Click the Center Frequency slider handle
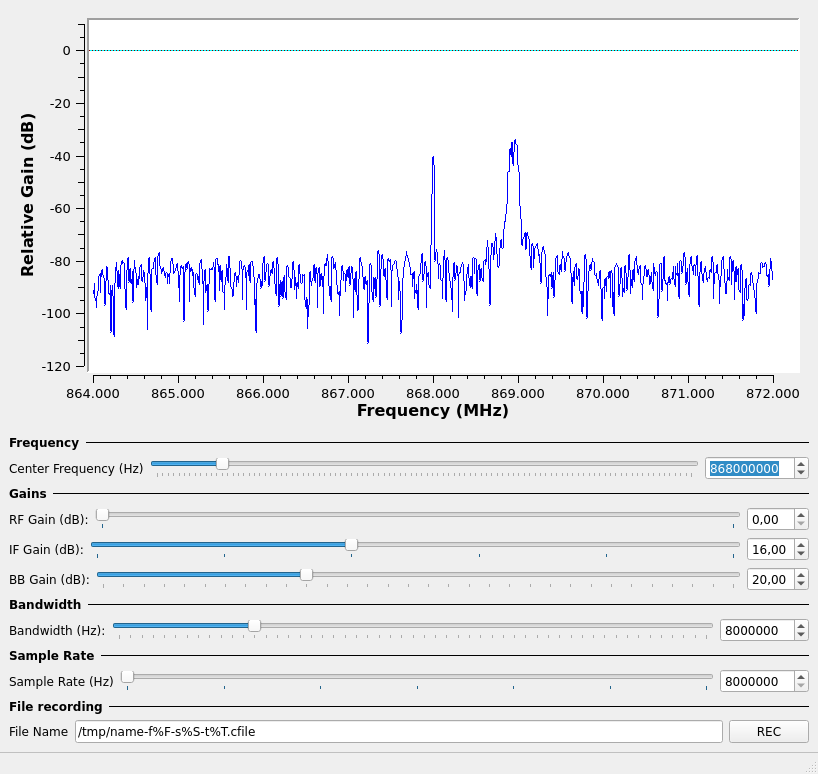Screen dimensions: 818x774 click(222, 463)
